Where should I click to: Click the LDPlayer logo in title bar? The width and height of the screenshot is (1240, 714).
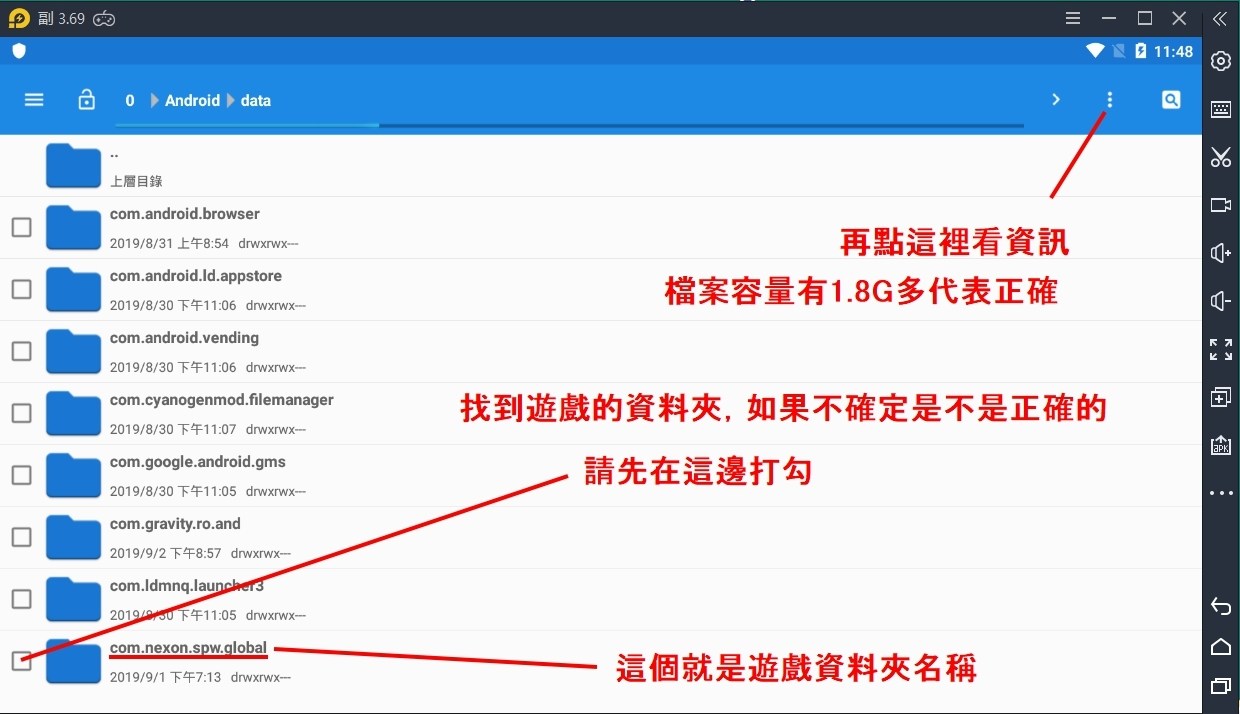(18, 18)
